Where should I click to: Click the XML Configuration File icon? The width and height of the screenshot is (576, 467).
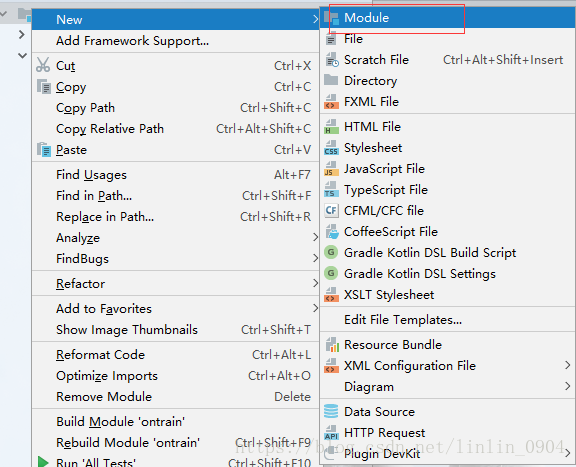(331, 366)
